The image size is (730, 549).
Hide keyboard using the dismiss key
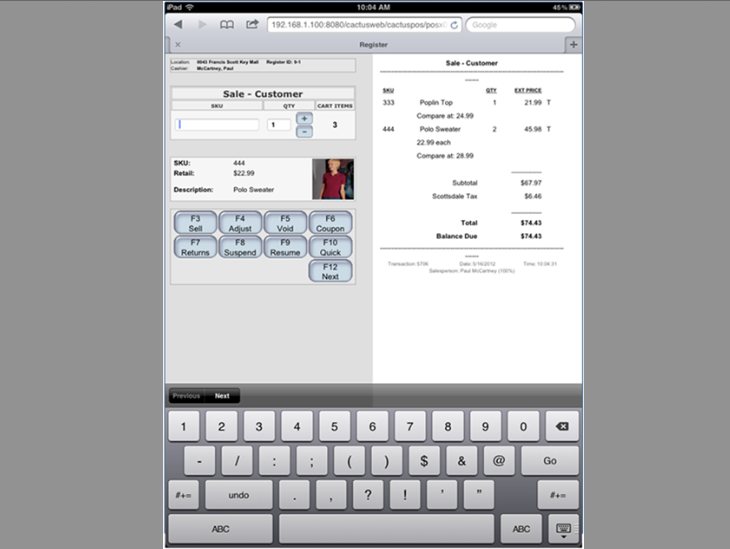tap(561, 528)
